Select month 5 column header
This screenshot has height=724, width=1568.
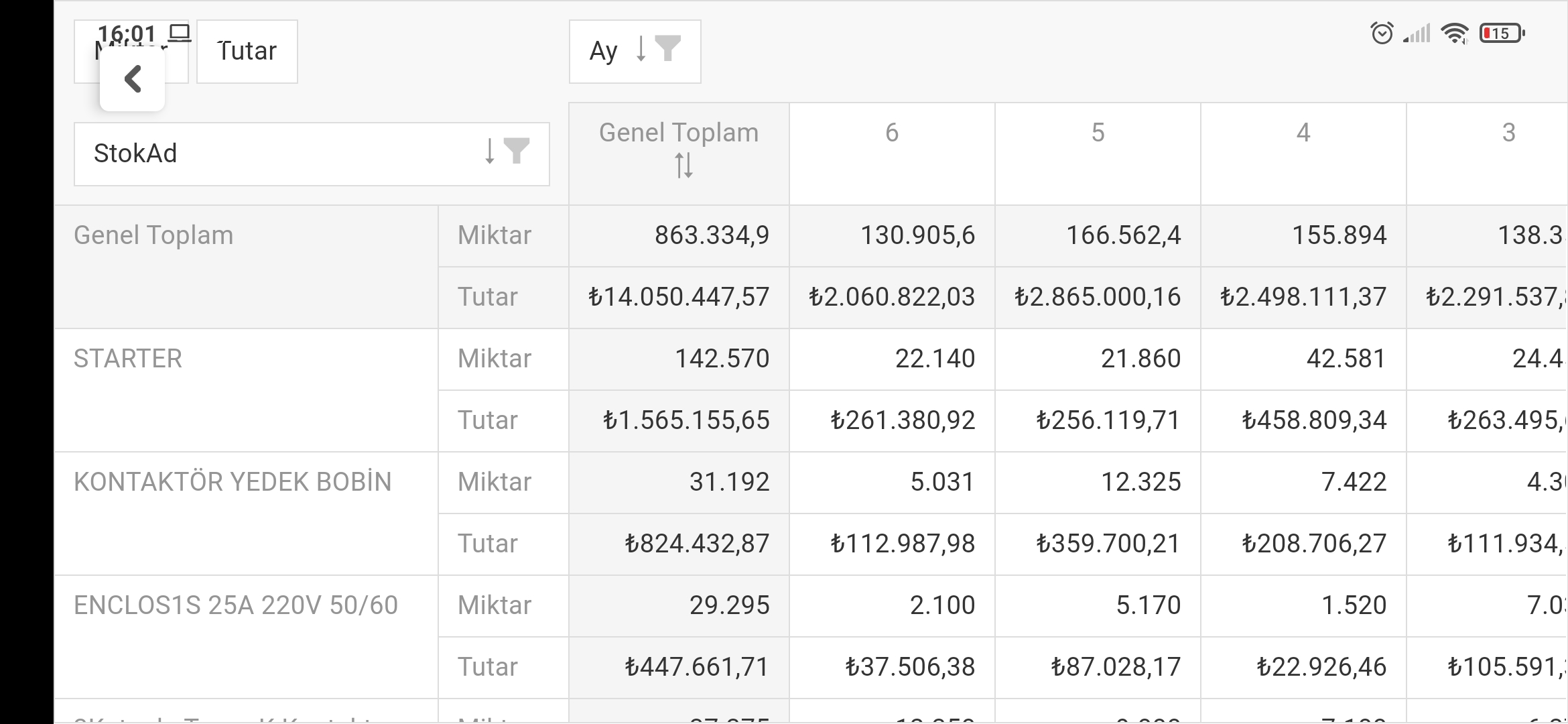click(x=1098, y=154)
